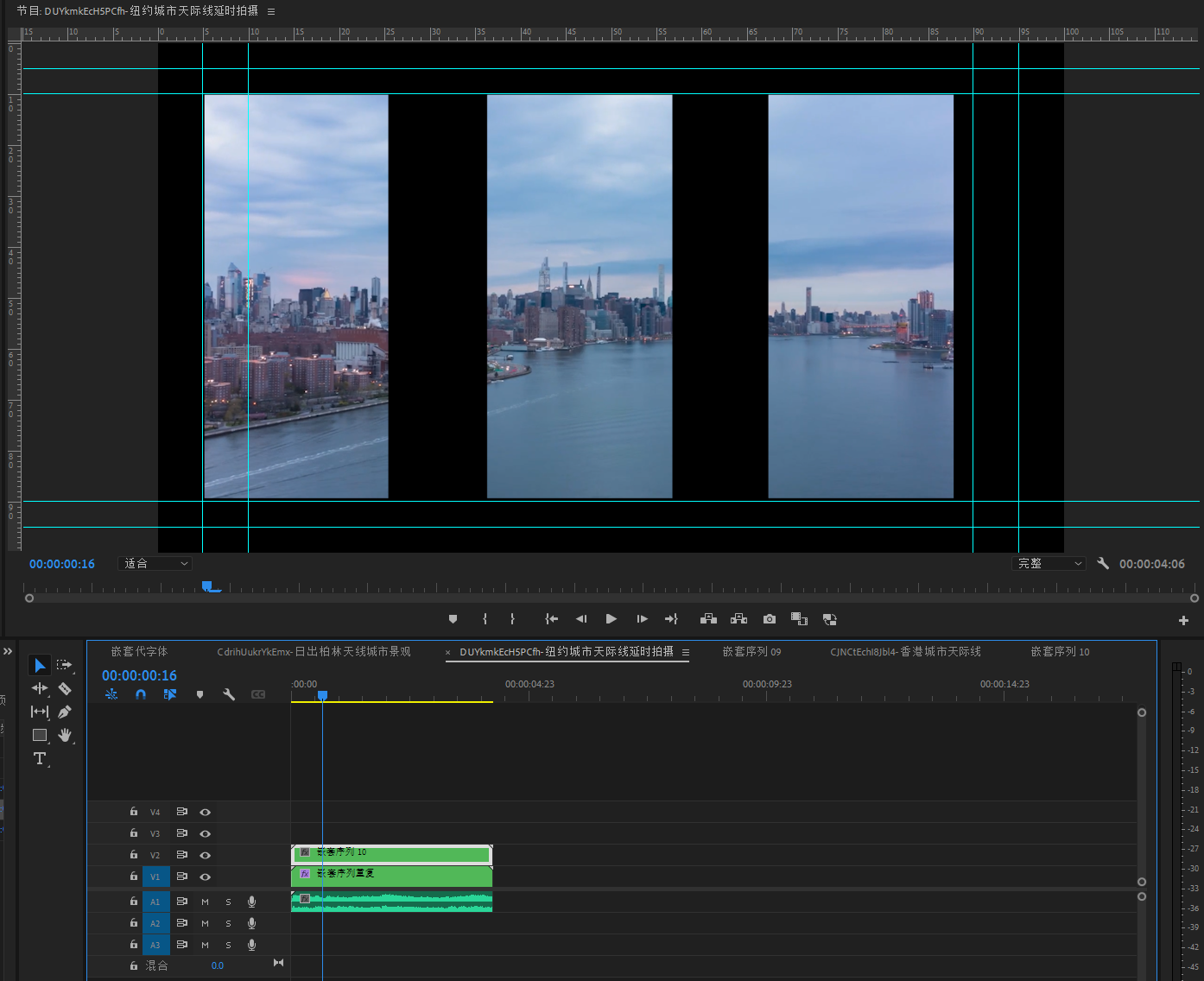This screenshot has width=1204, height=981.
Task: Select the Track Select Forward tool
Action: pyautogui.click(x=65, y=665)
